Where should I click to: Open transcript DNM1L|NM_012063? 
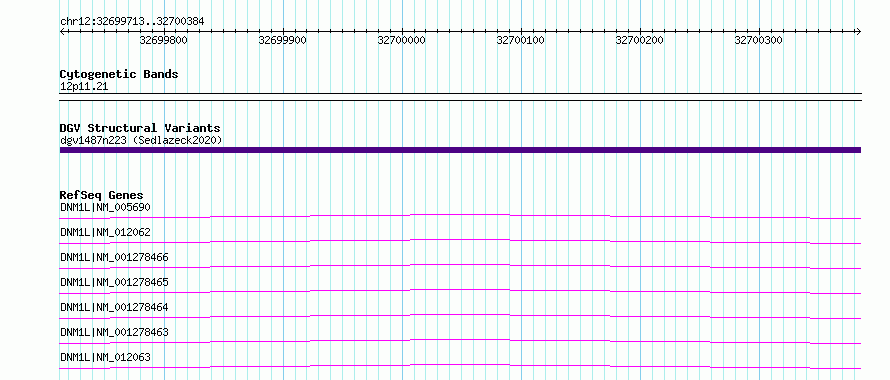106,357
